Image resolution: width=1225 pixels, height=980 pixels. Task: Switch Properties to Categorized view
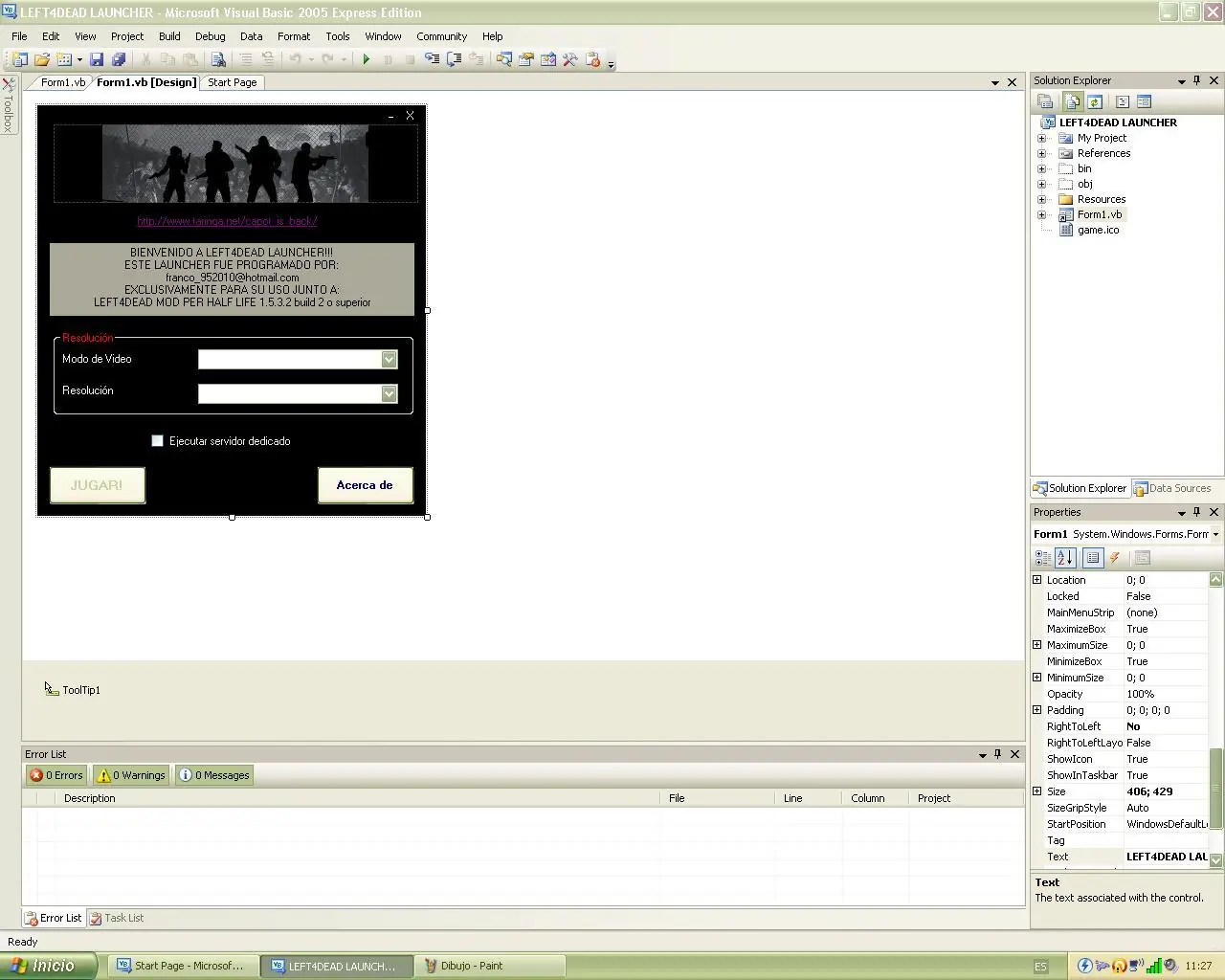point(1043,558)
